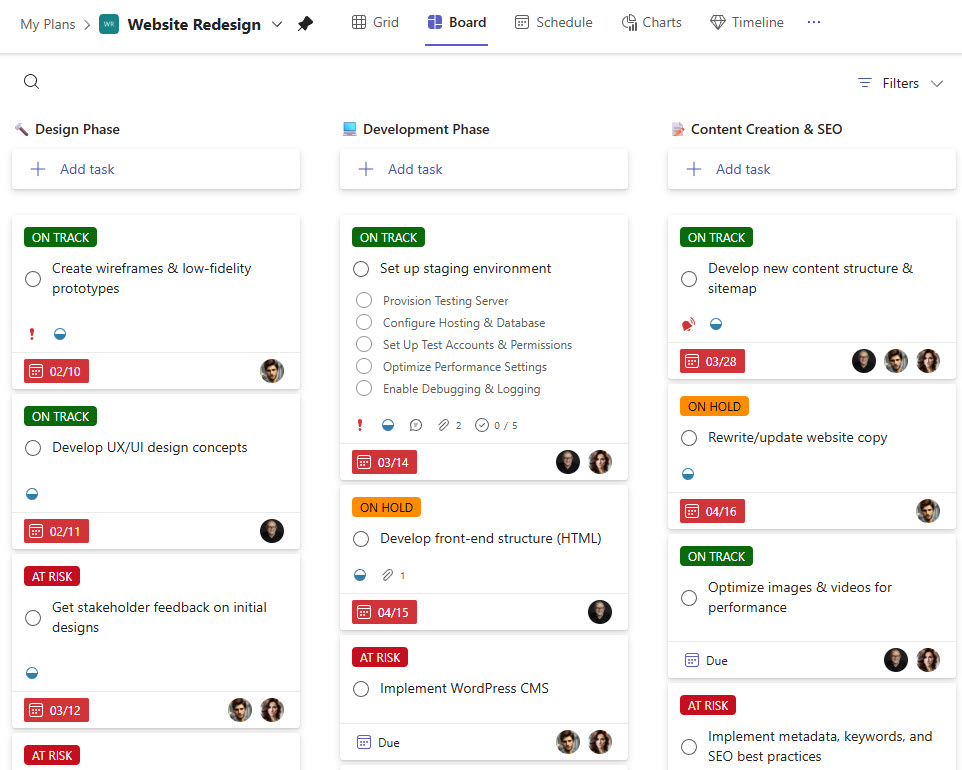Go to My Plans breadcrumb link
The image size is (962, 770).
47,24
